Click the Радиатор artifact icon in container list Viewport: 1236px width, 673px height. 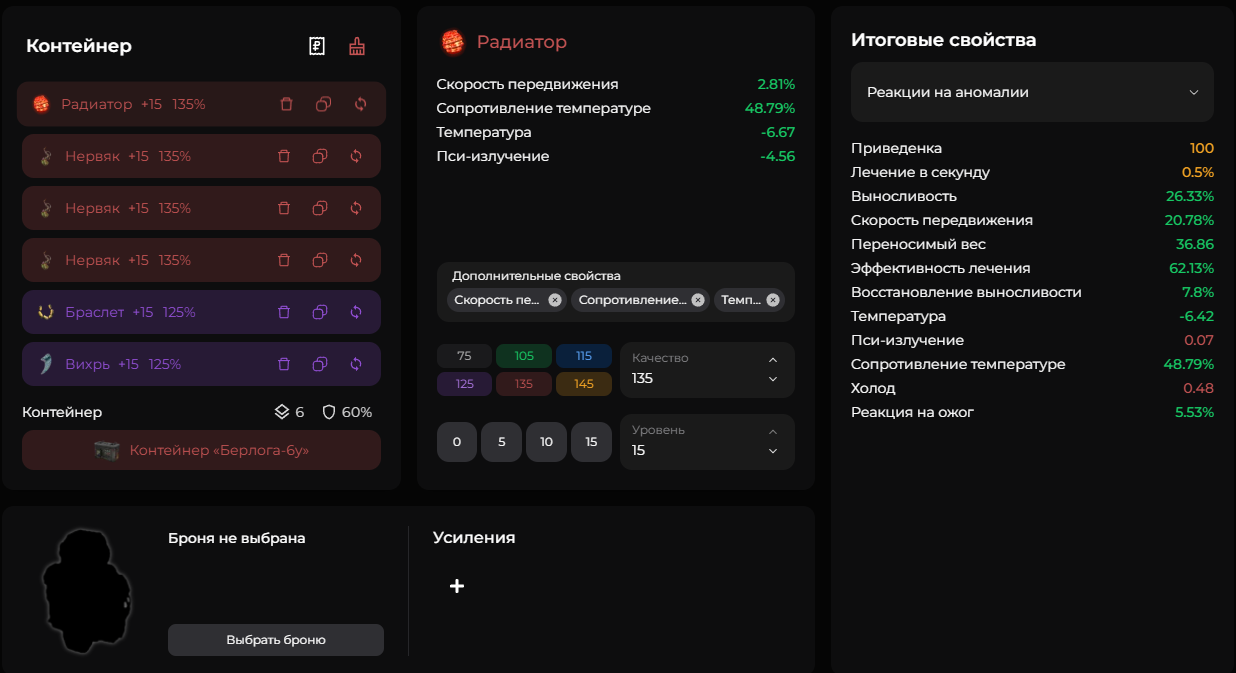[41, 104]
